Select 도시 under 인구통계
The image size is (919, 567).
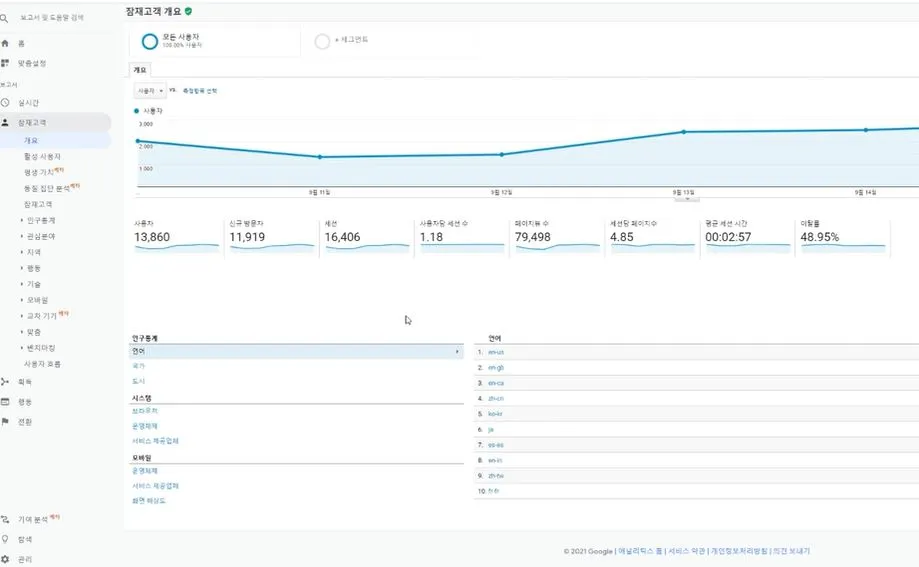[138, 381]
